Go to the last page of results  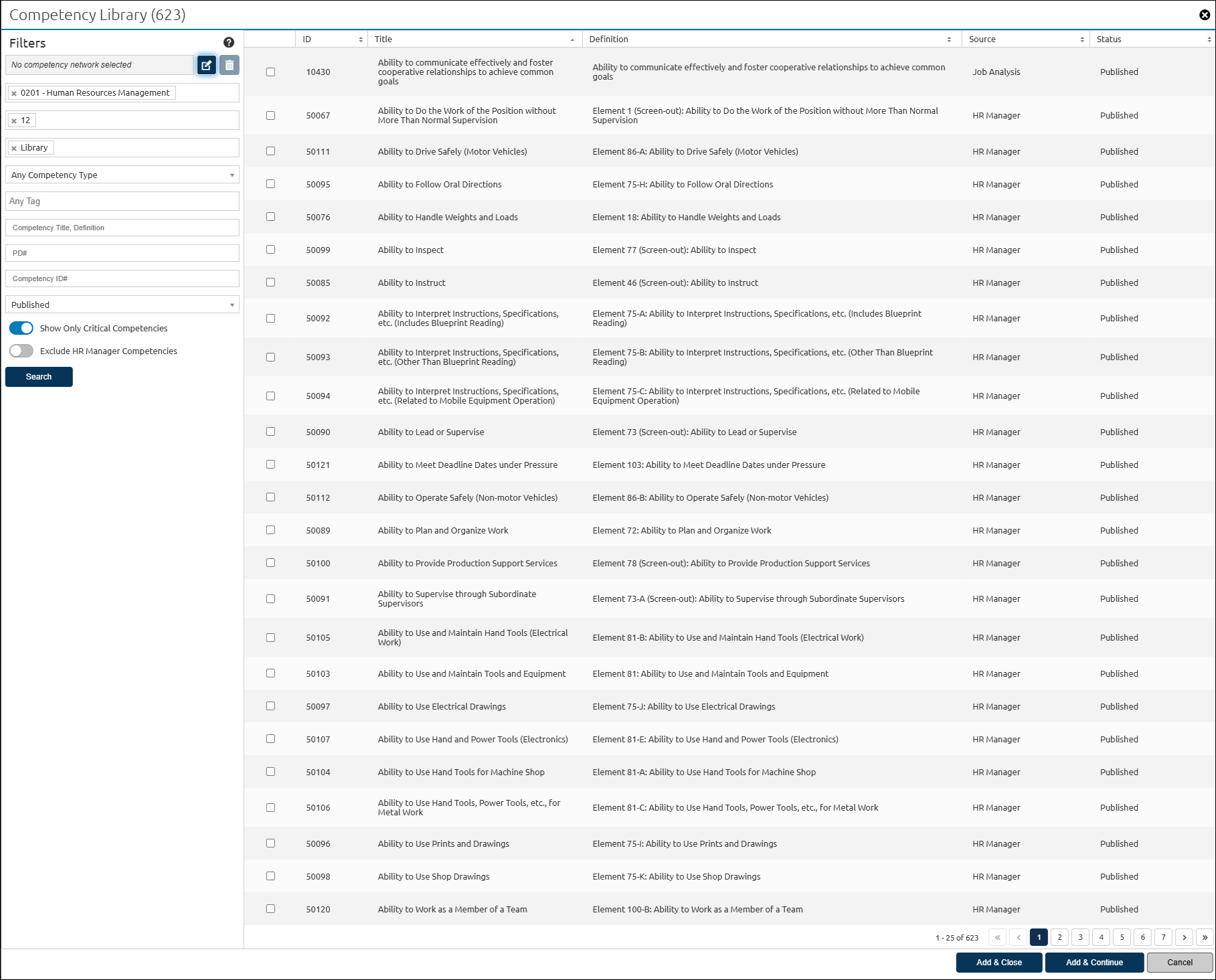coord(1205,937)
